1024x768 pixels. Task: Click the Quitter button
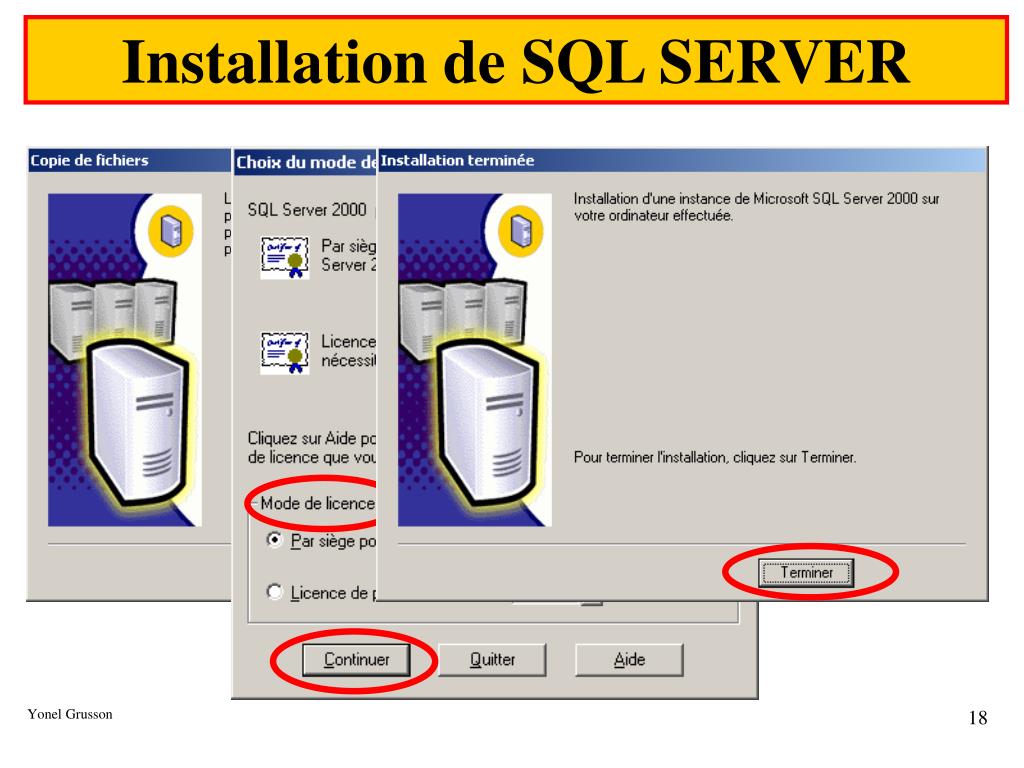(492, 660)
